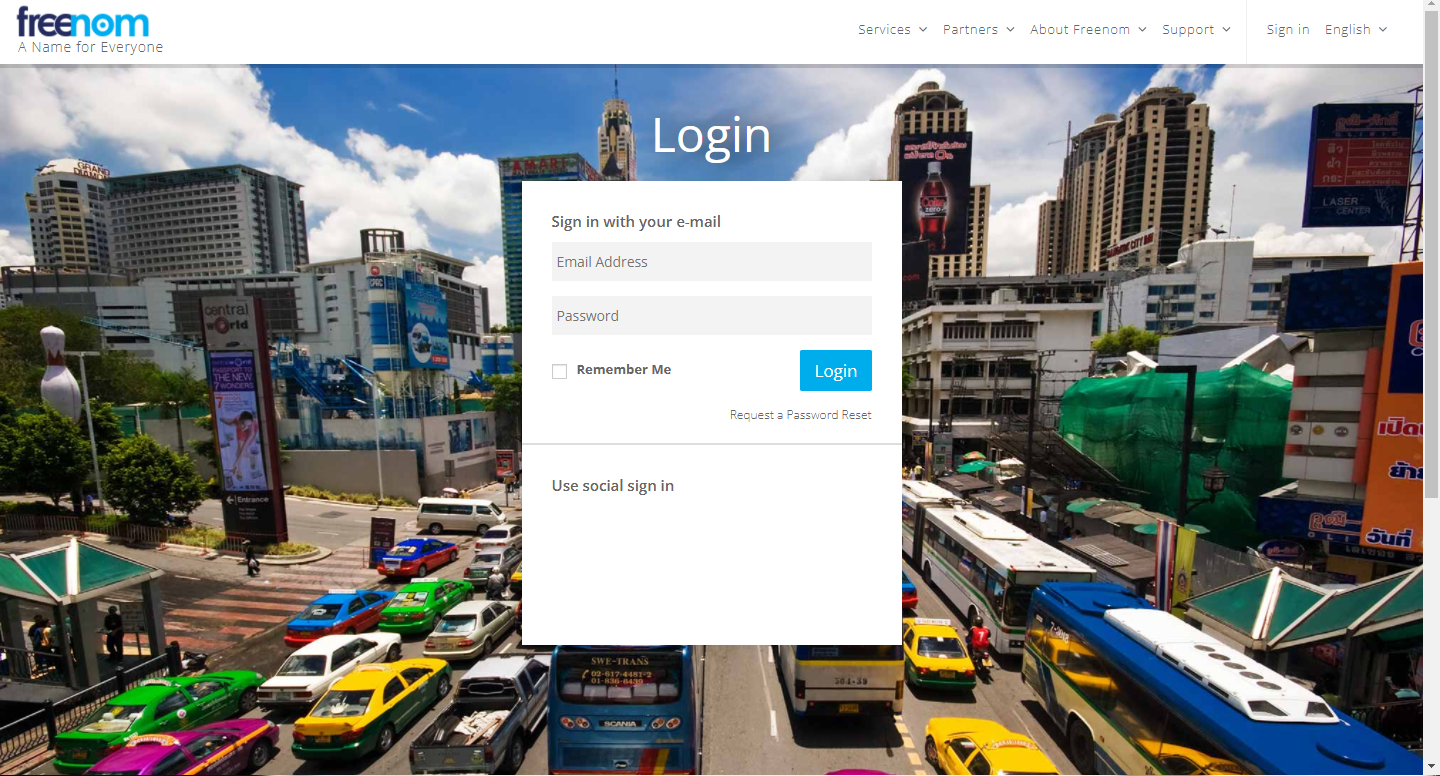Click the Remember Me label text

pyautogui.click(x=624, y=370)
